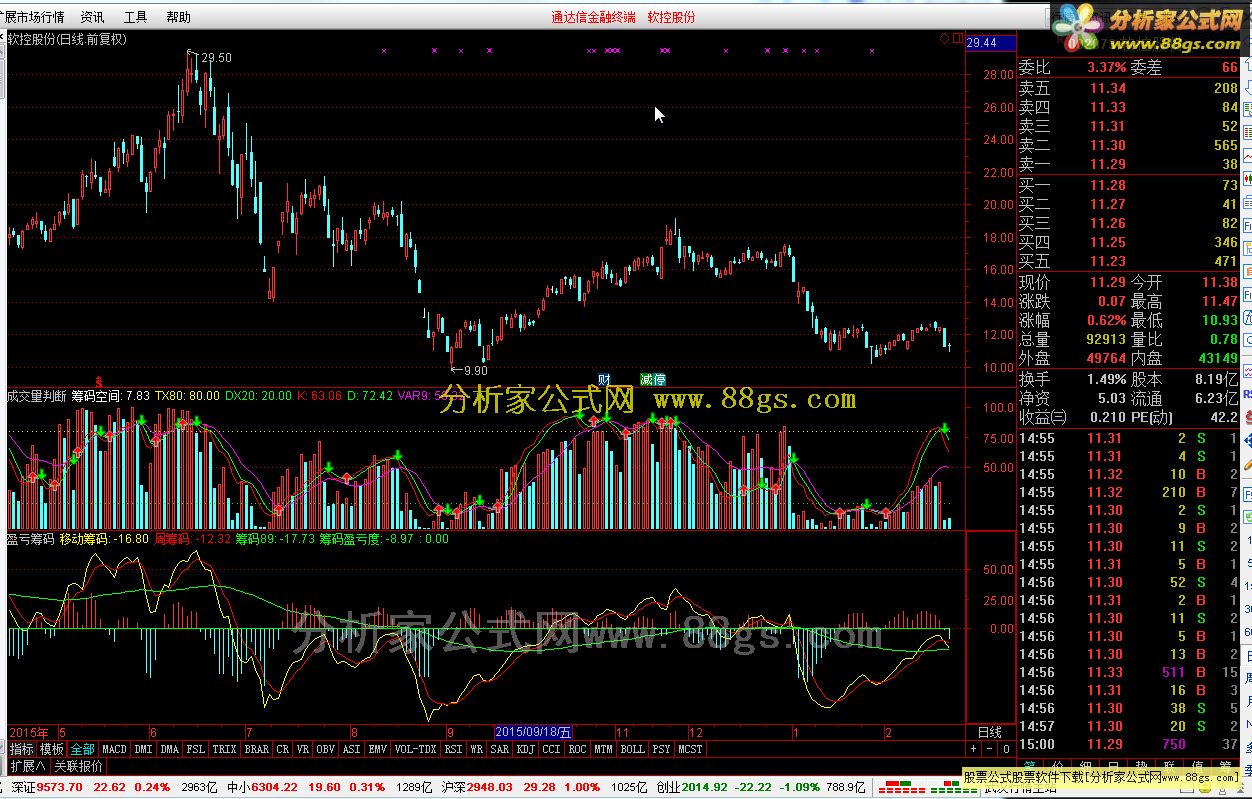Click the 14:56 trade row with 511
The image size is (1252, 799).
pos(1128,672)
